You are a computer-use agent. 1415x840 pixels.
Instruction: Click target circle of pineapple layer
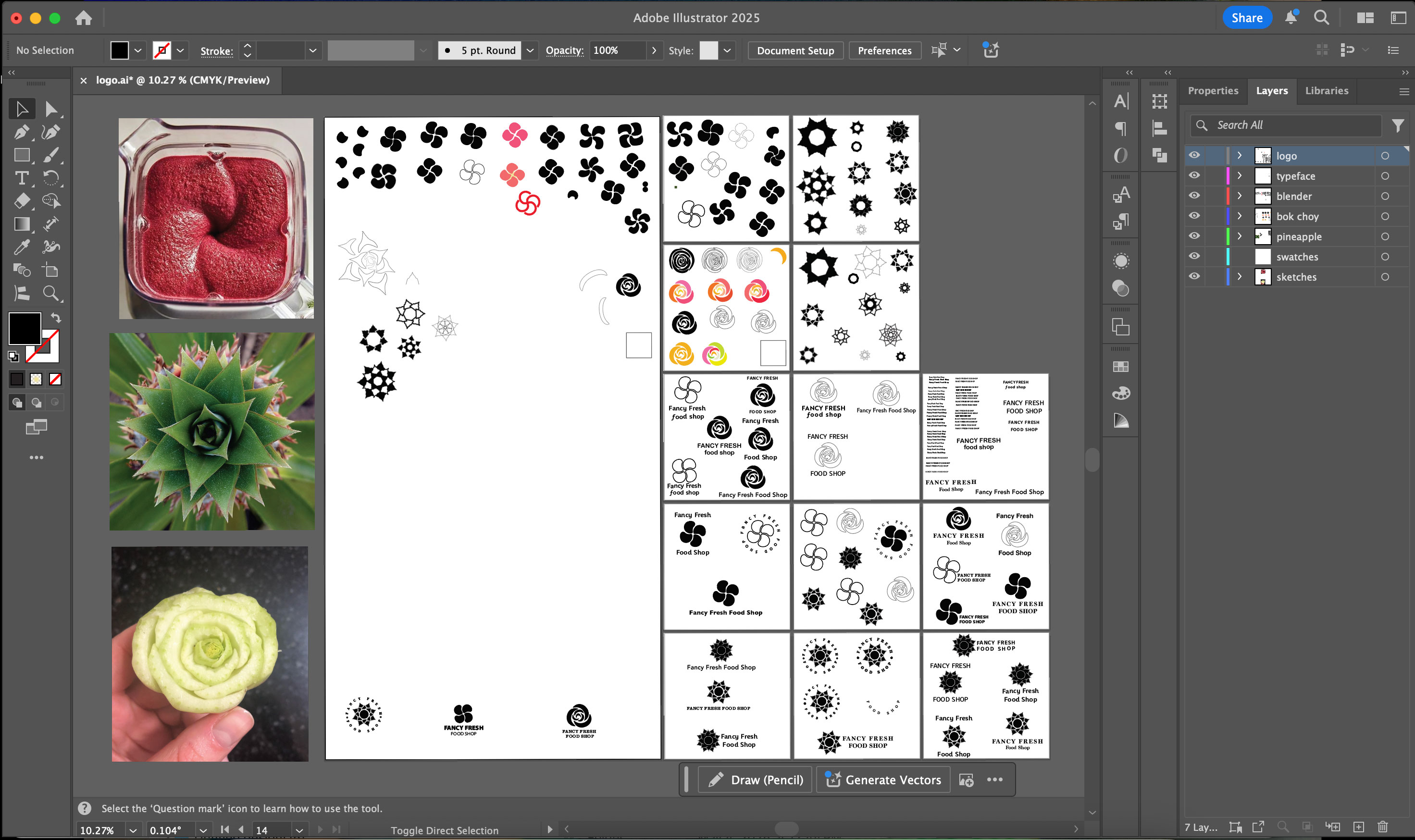coord(1385,236)
